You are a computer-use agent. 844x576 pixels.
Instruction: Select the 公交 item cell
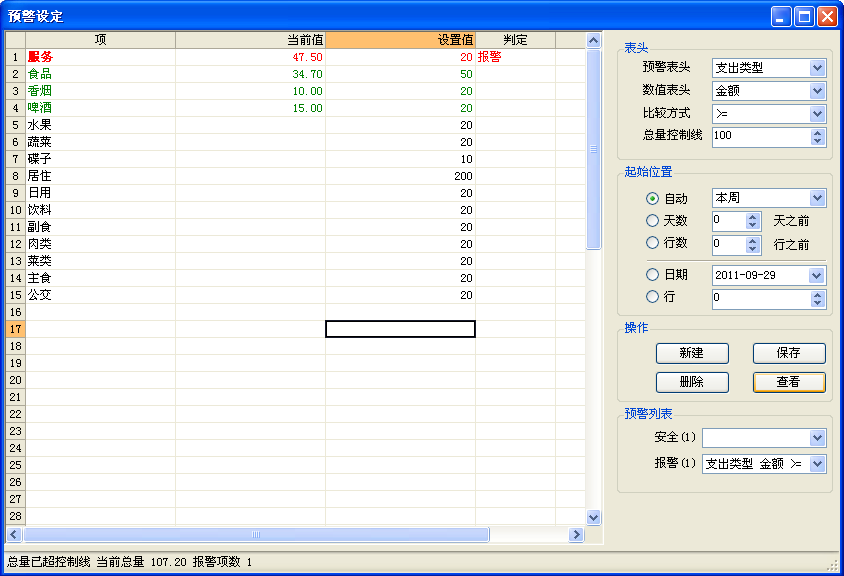[x=101, y=295]
